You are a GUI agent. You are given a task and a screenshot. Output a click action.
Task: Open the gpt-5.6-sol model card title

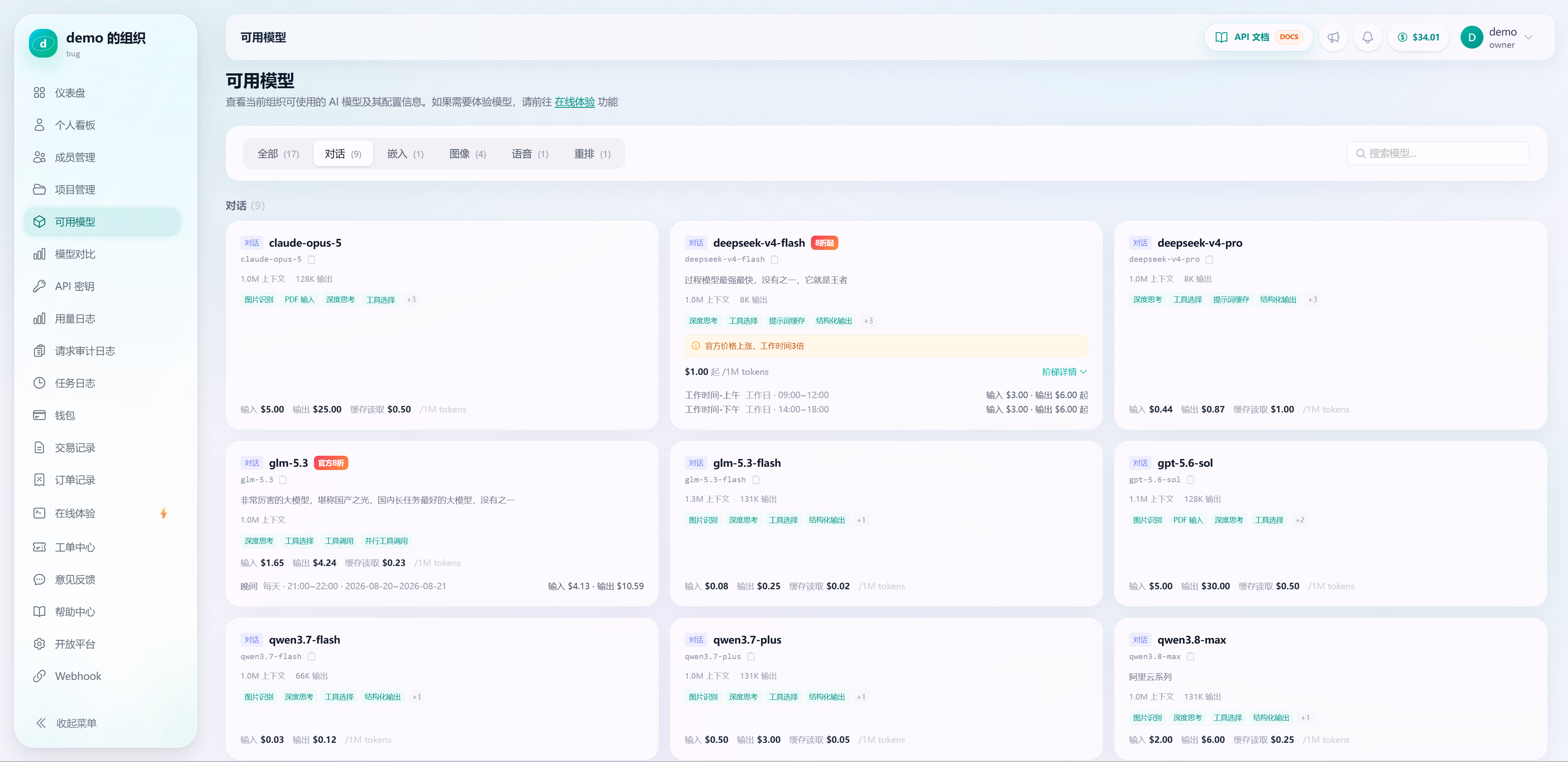pos(1185,463)
